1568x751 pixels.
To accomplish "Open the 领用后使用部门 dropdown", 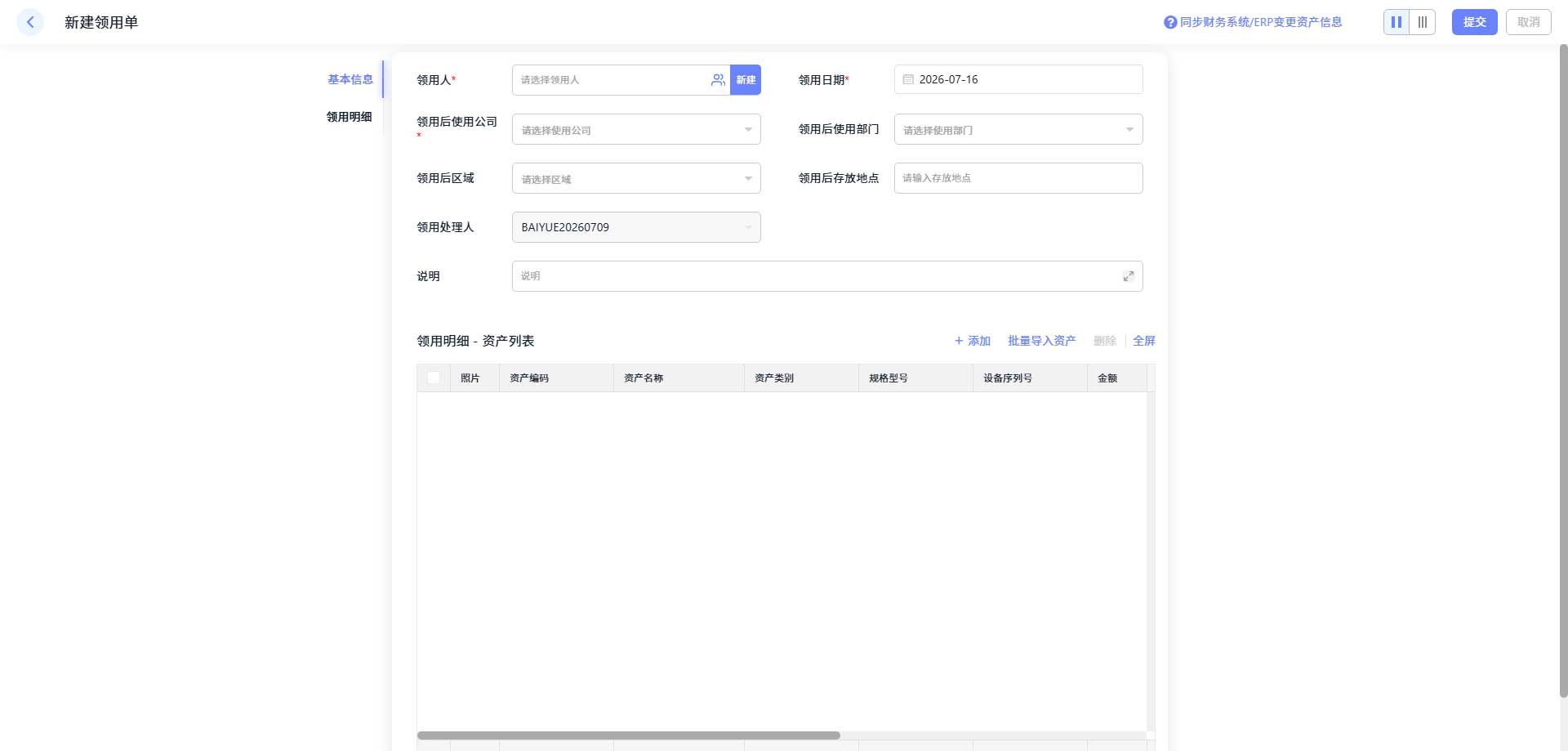I will [1018, 129].
